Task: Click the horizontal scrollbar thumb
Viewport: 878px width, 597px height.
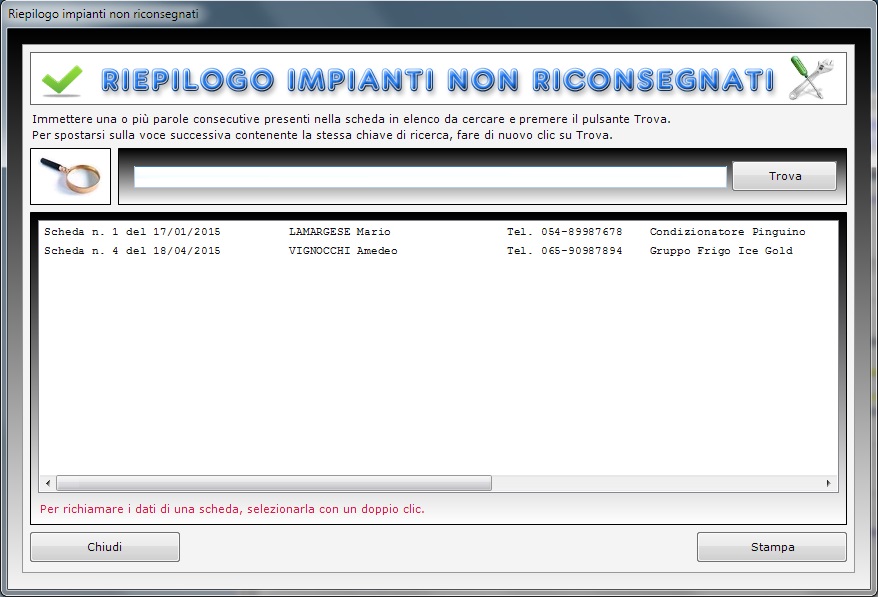Action: click(274, 483)
